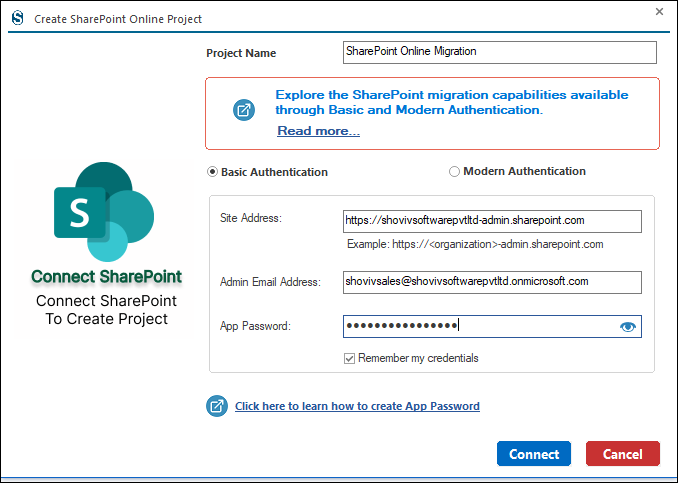
Task: Close the Create SharePoint Online Project dialog
Action: click(x=659, y=12)
